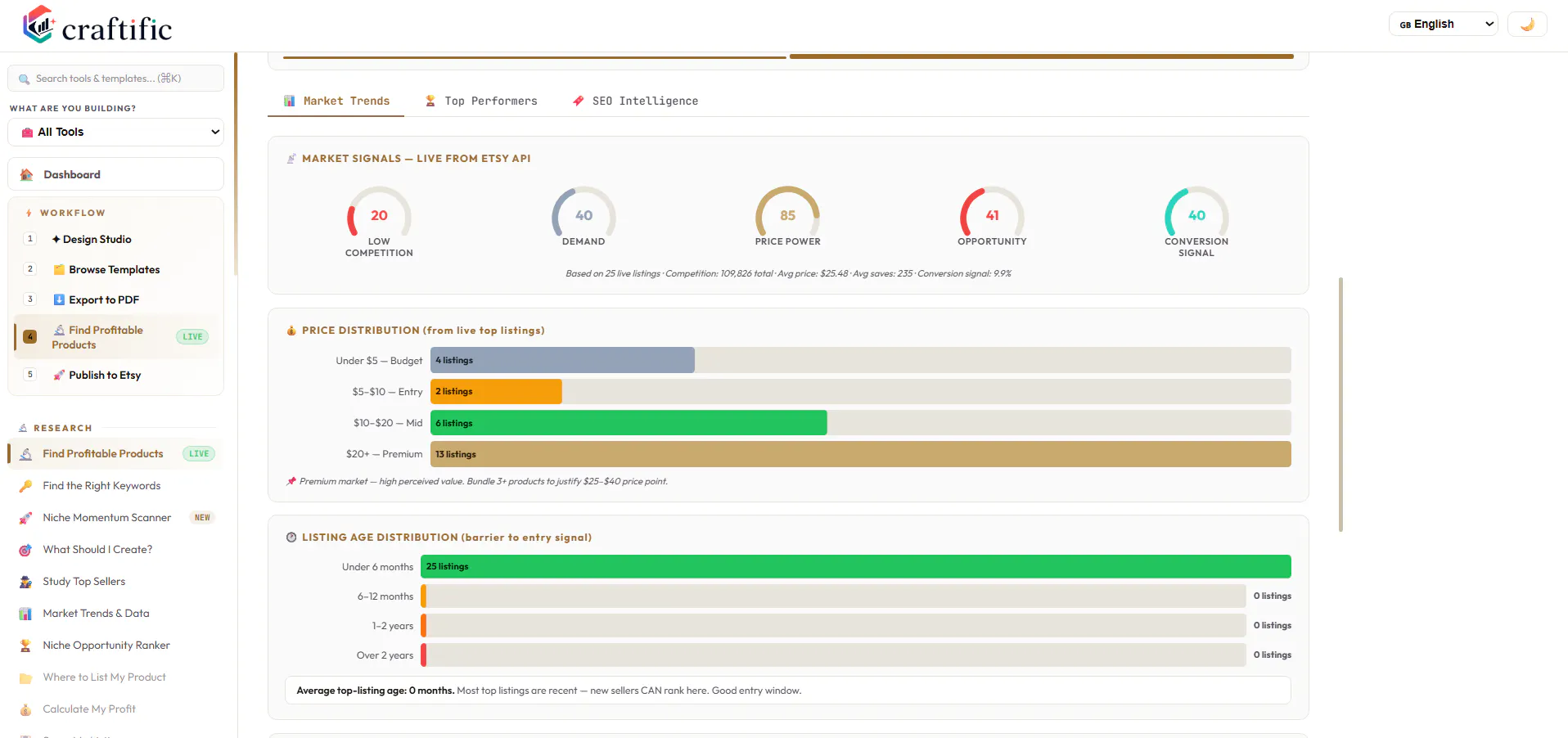
Task: Open Market Trends & Data chart icon
Action: tap(26, 614)
